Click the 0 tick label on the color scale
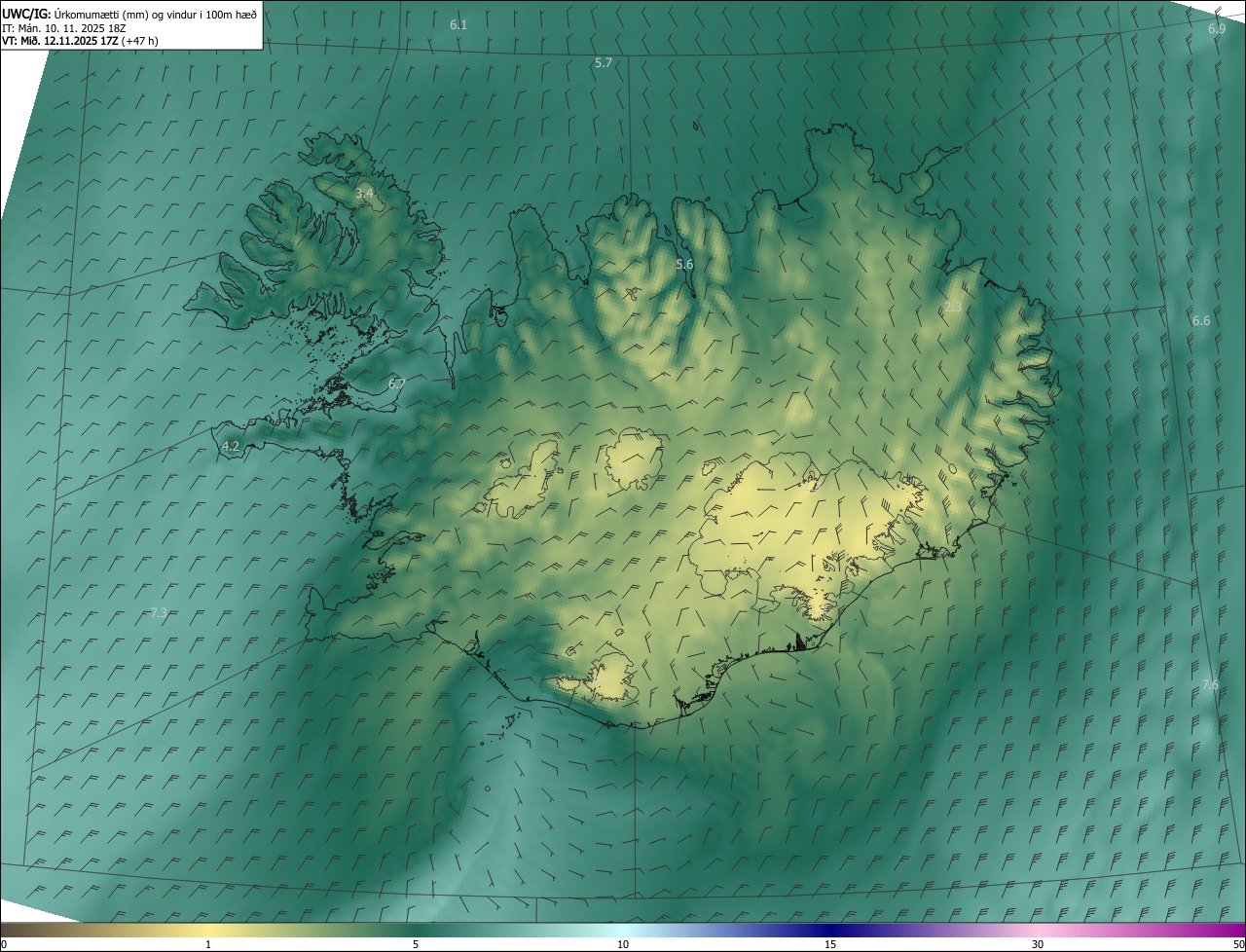 tap(3, 945)
